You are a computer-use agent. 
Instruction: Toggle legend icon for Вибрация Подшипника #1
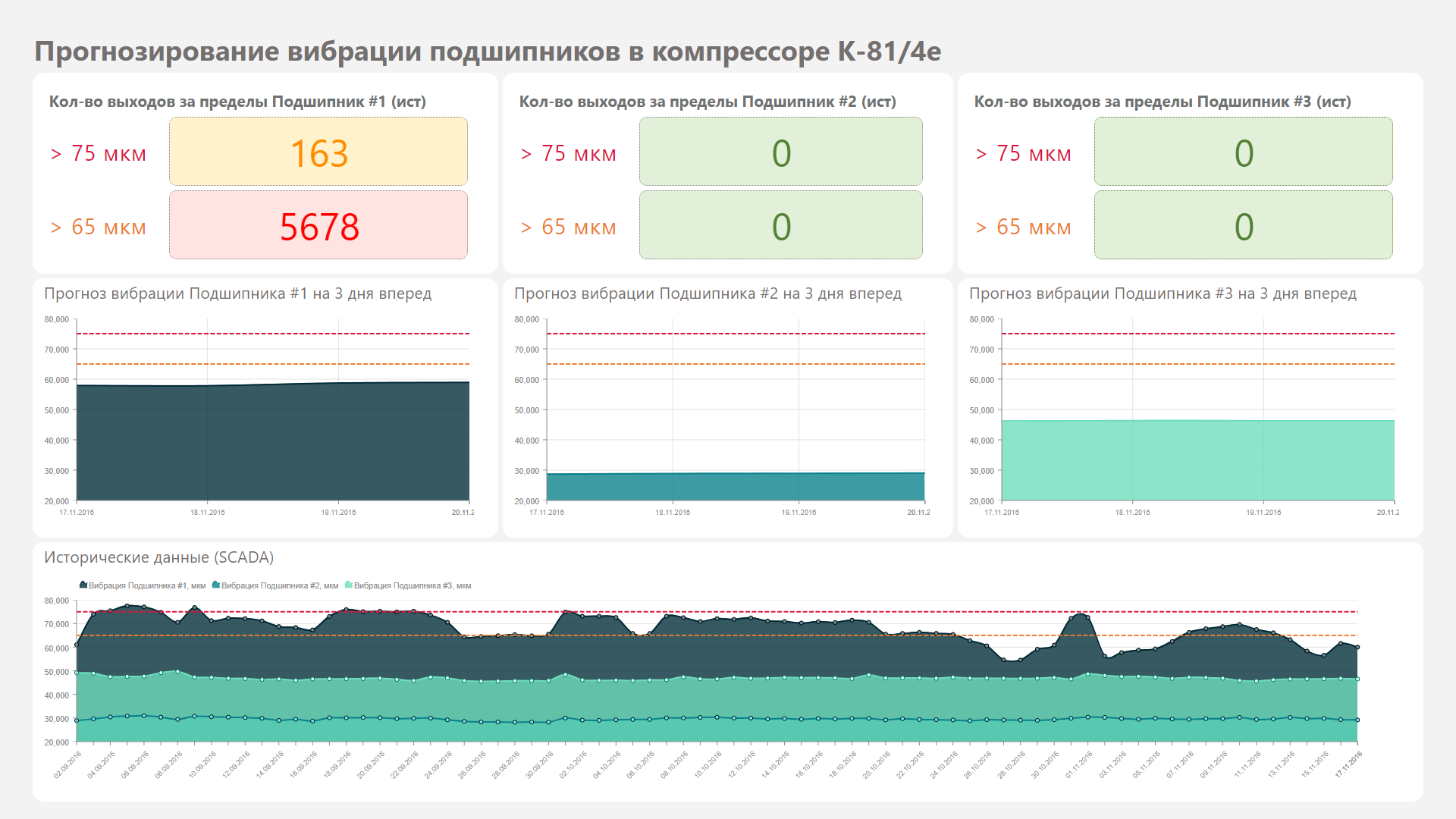83,585
